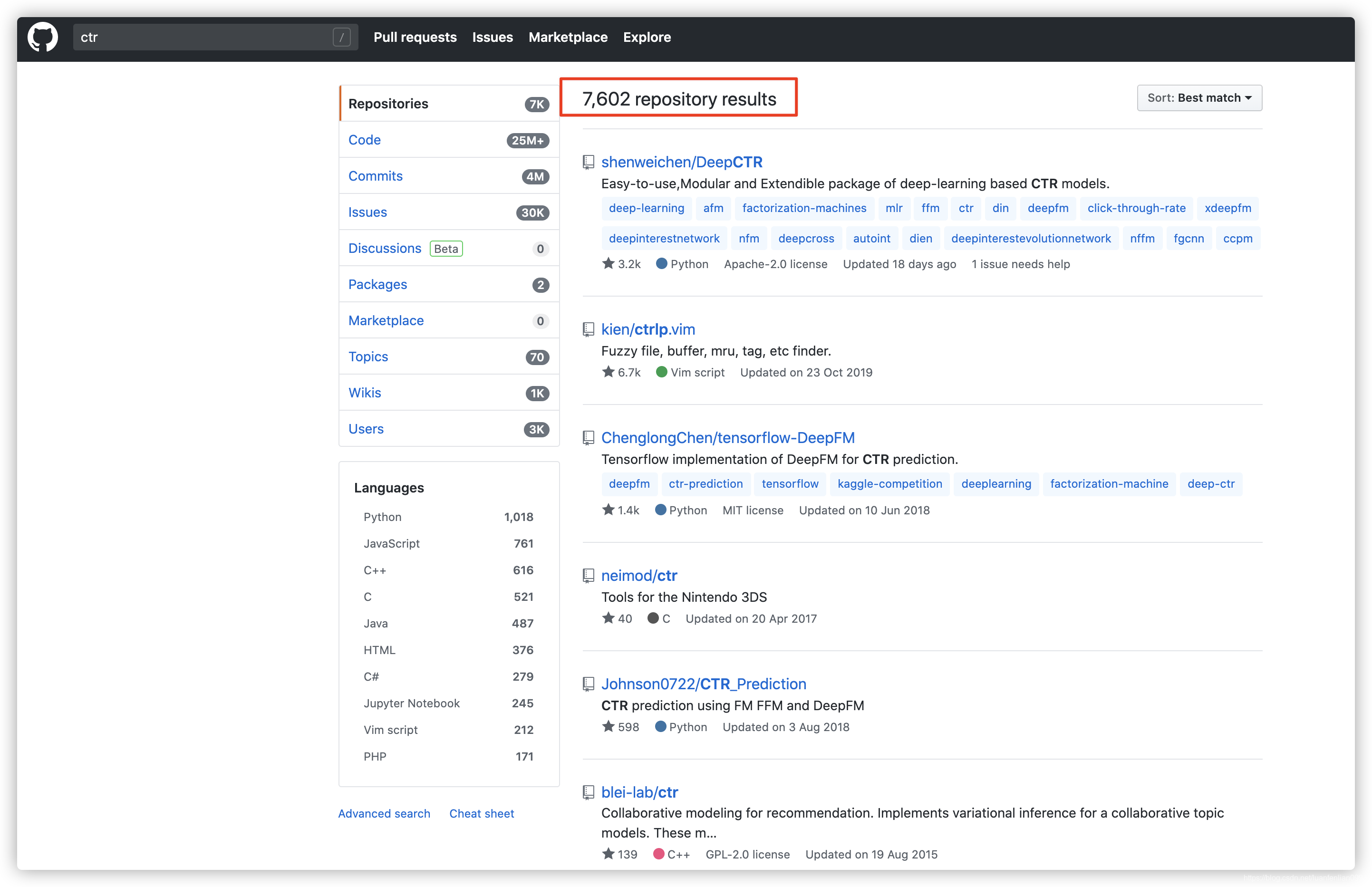Go to GitHub home via Octocat logo
The image size is (1372, 887).
pos(43,38)
